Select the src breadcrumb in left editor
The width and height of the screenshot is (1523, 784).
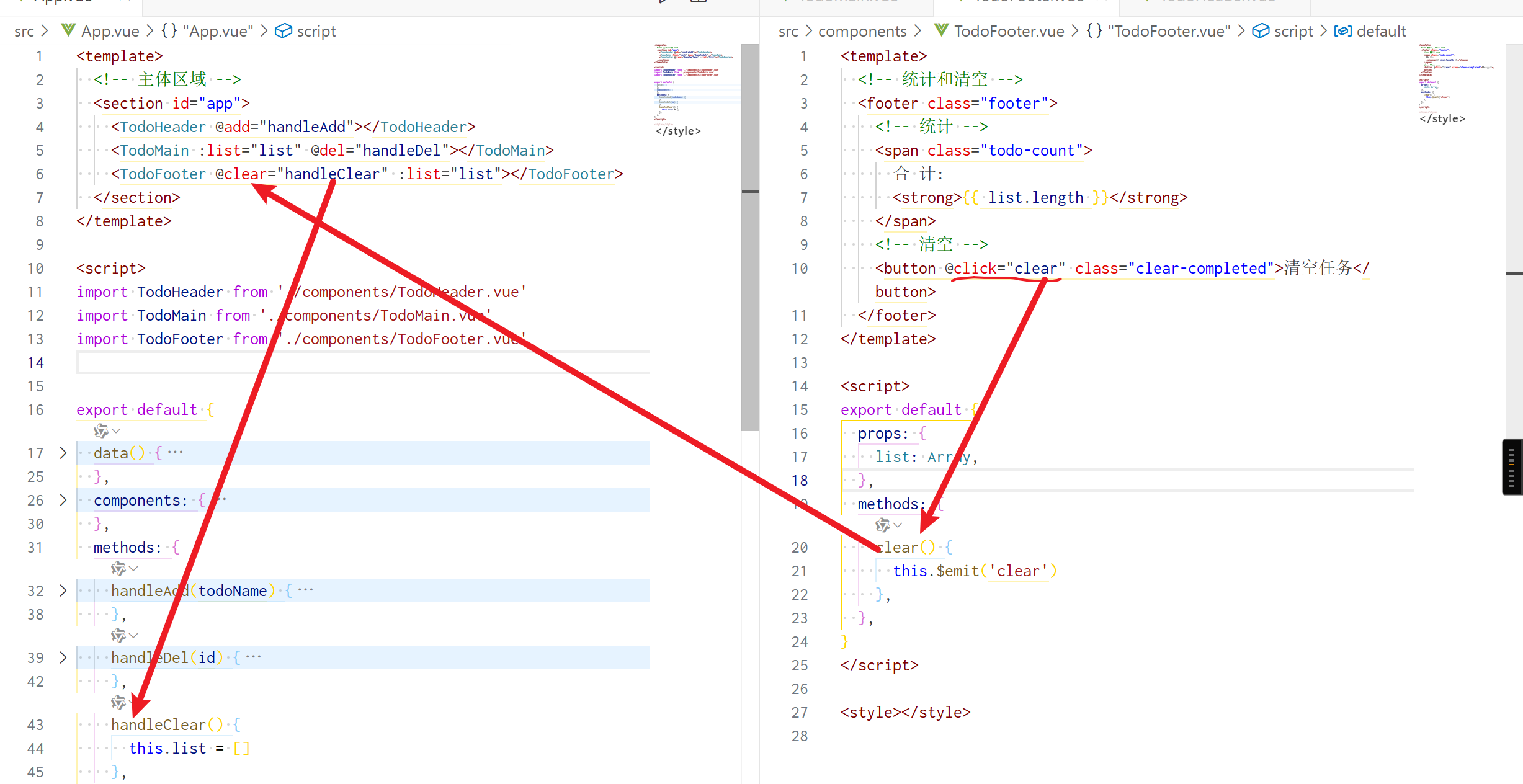[x=24, y=31]
